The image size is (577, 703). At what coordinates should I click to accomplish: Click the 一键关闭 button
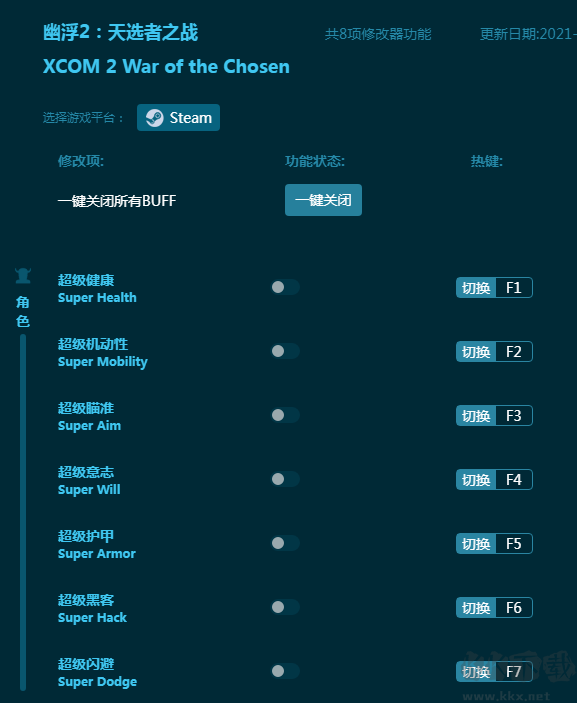[x=323, y=200]
